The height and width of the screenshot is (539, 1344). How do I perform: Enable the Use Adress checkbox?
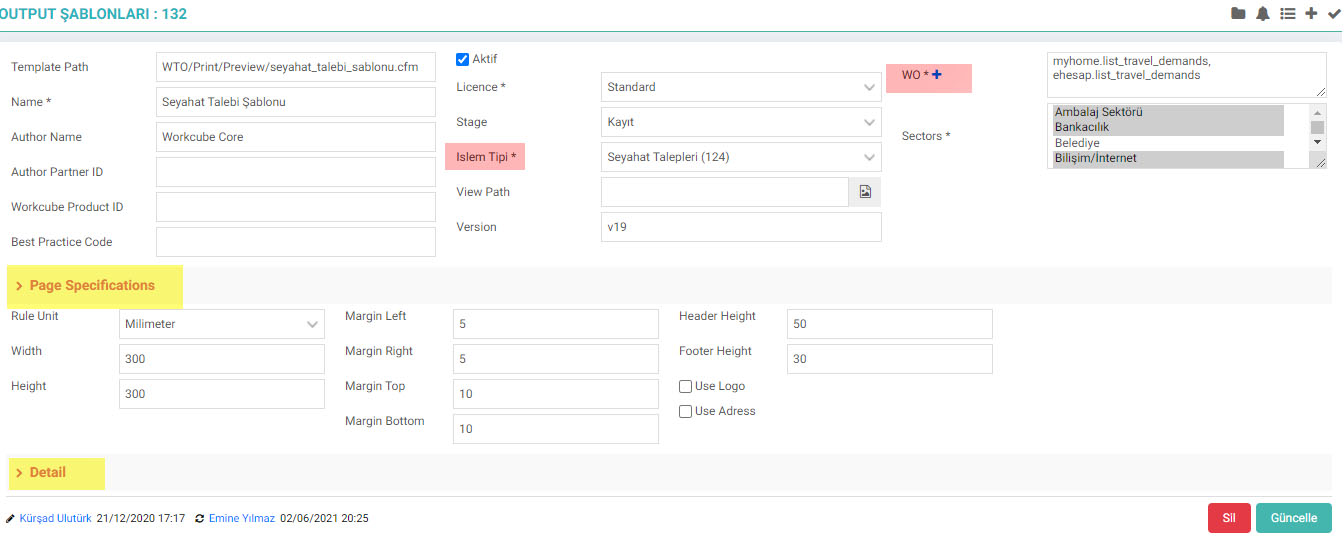tap(686, 411)
